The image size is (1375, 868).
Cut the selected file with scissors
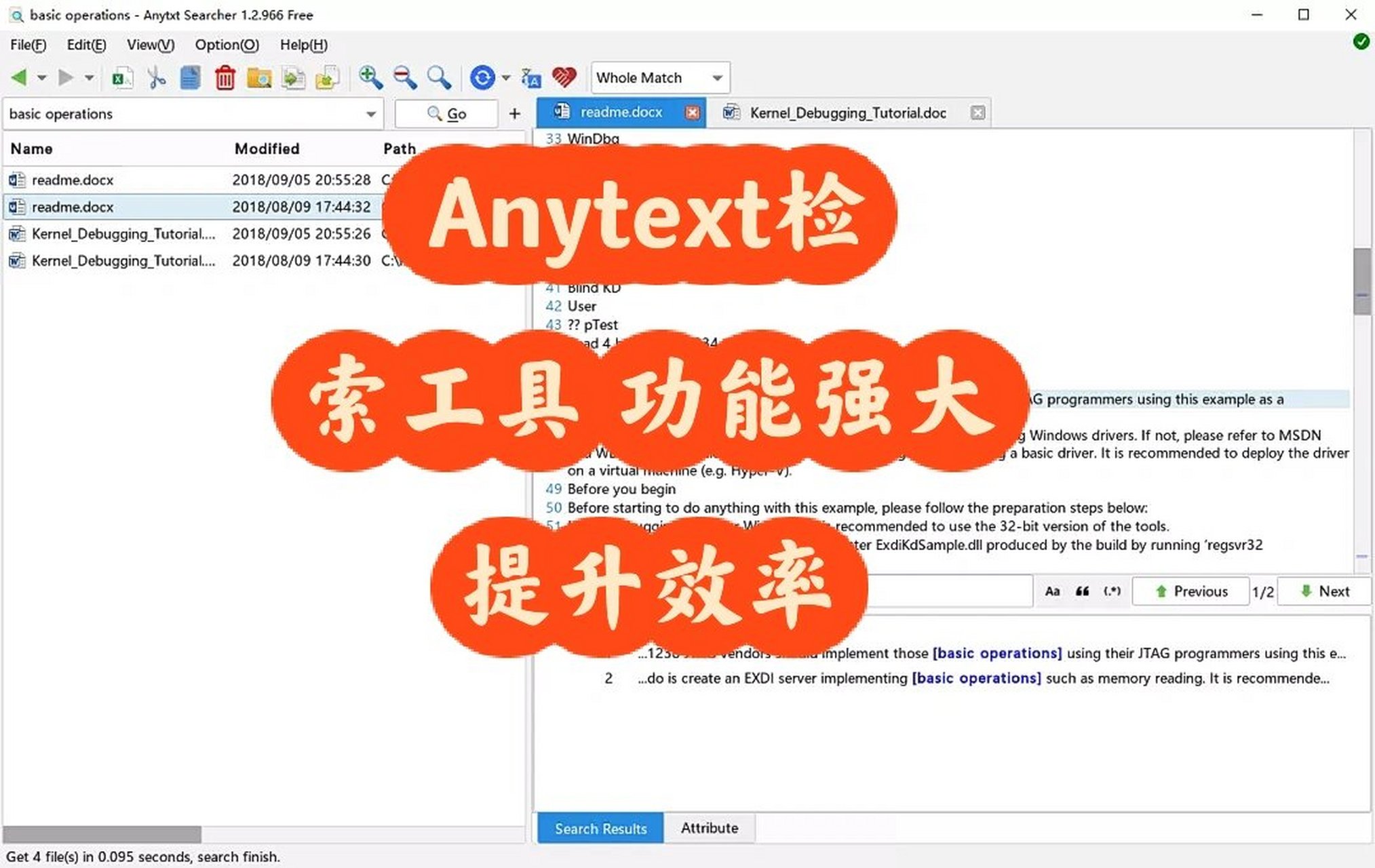[156, 78]
